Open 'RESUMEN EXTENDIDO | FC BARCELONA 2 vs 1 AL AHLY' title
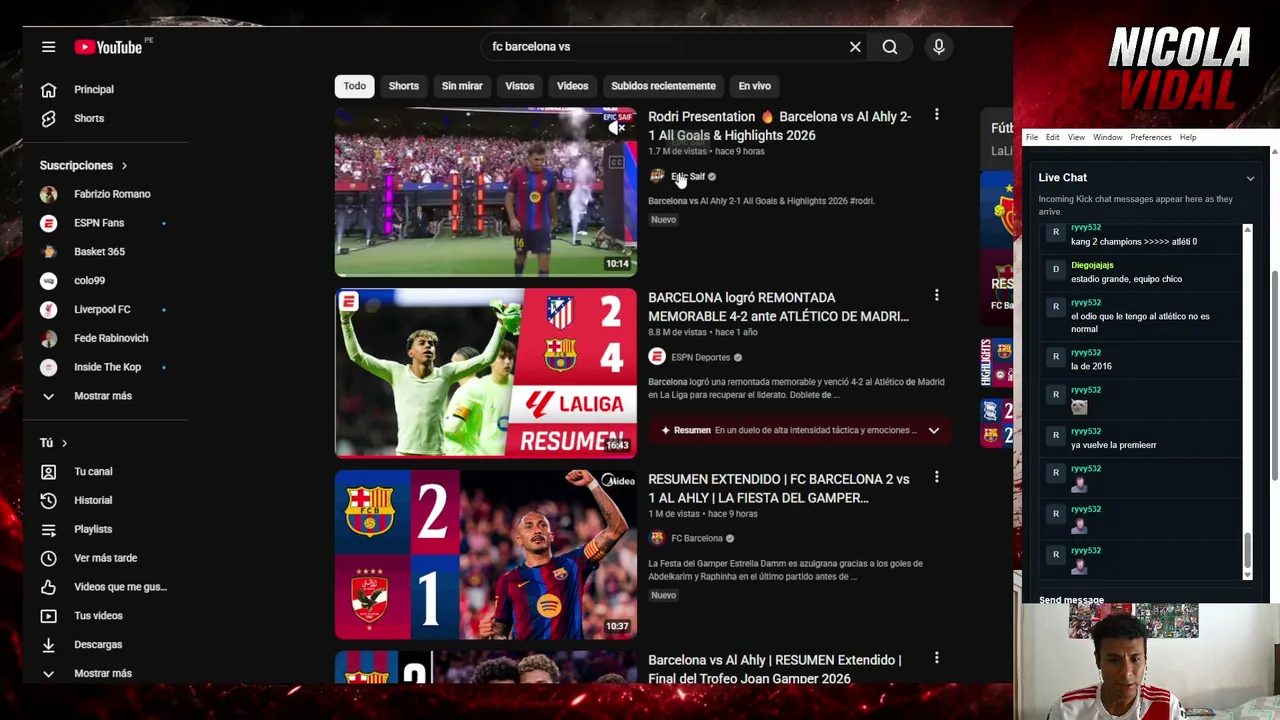Viewport: 1280px width, 720px height. [x=779, y=488]
